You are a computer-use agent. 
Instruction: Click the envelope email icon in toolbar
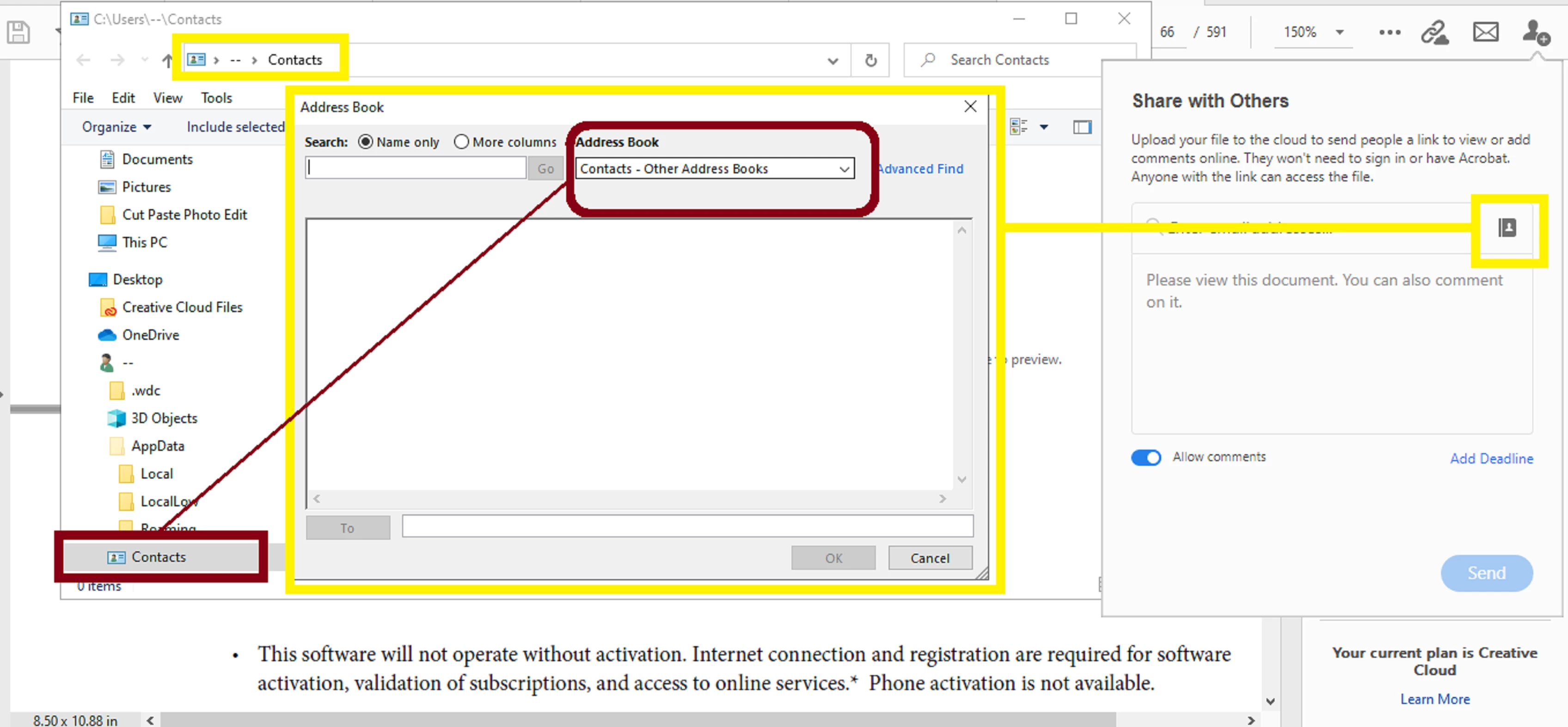point(1485,31)
